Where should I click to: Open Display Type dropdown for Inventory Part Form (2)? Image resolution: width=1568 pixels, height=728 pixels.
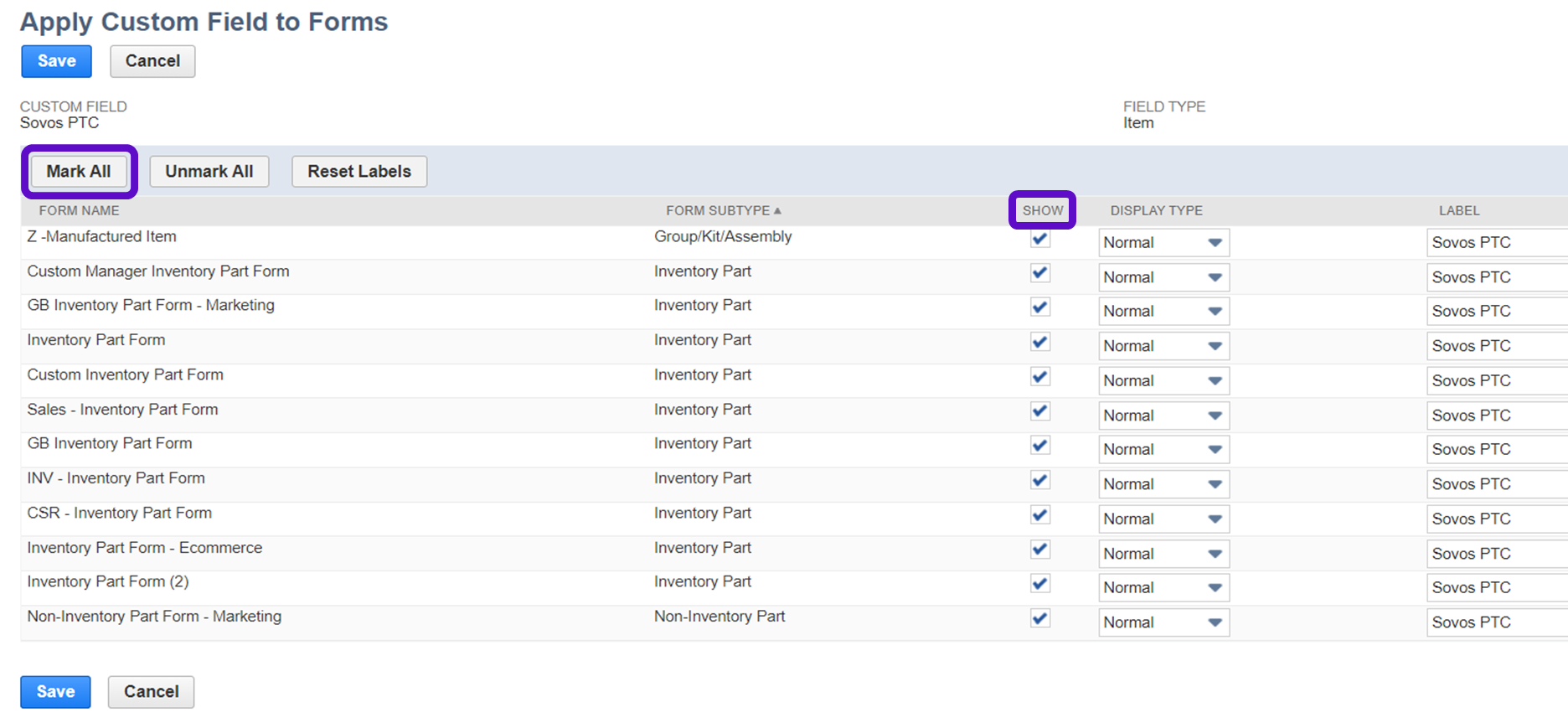tap(1163, 588)
